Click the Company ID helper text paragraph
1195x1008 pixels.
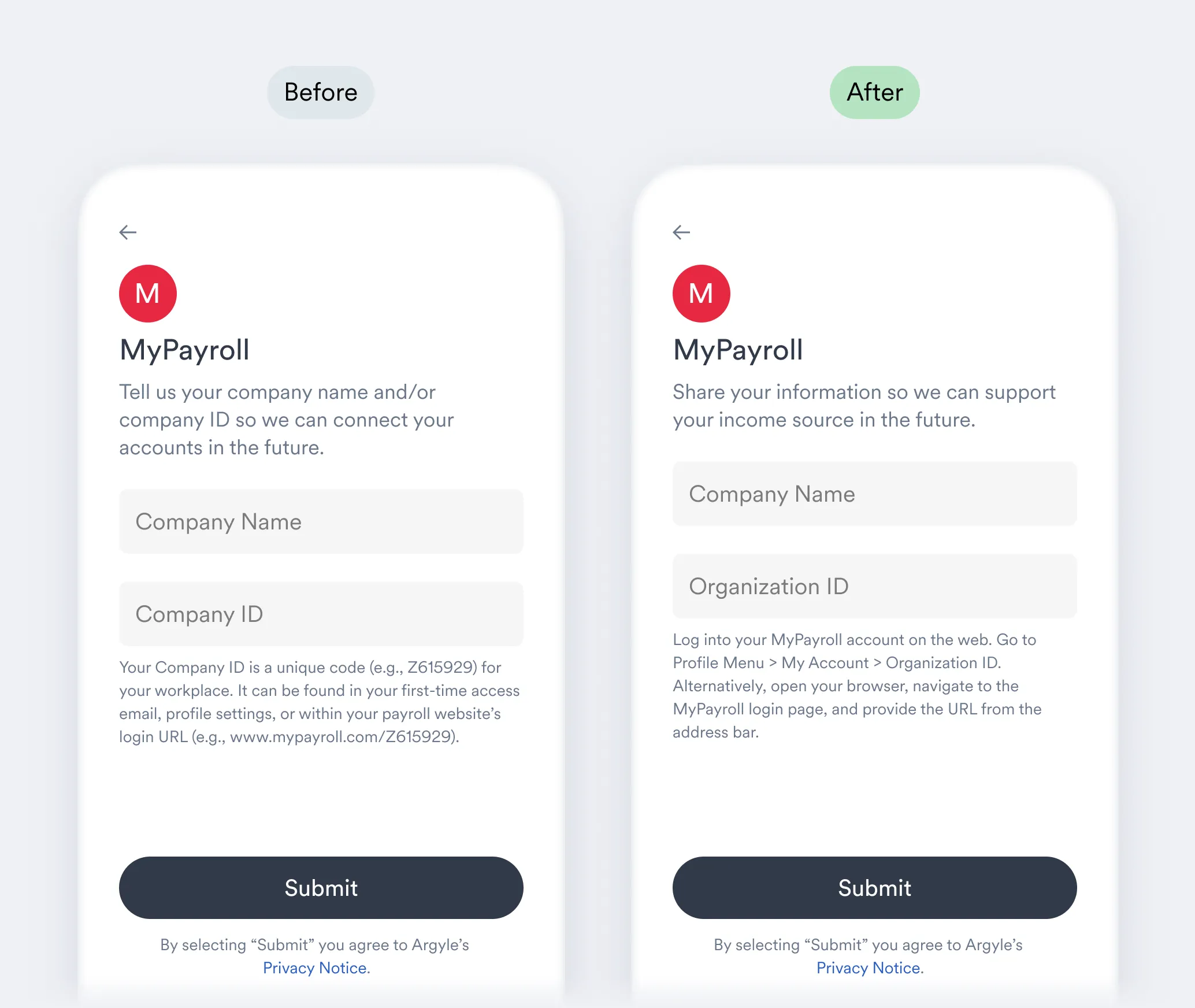[320, 702]
